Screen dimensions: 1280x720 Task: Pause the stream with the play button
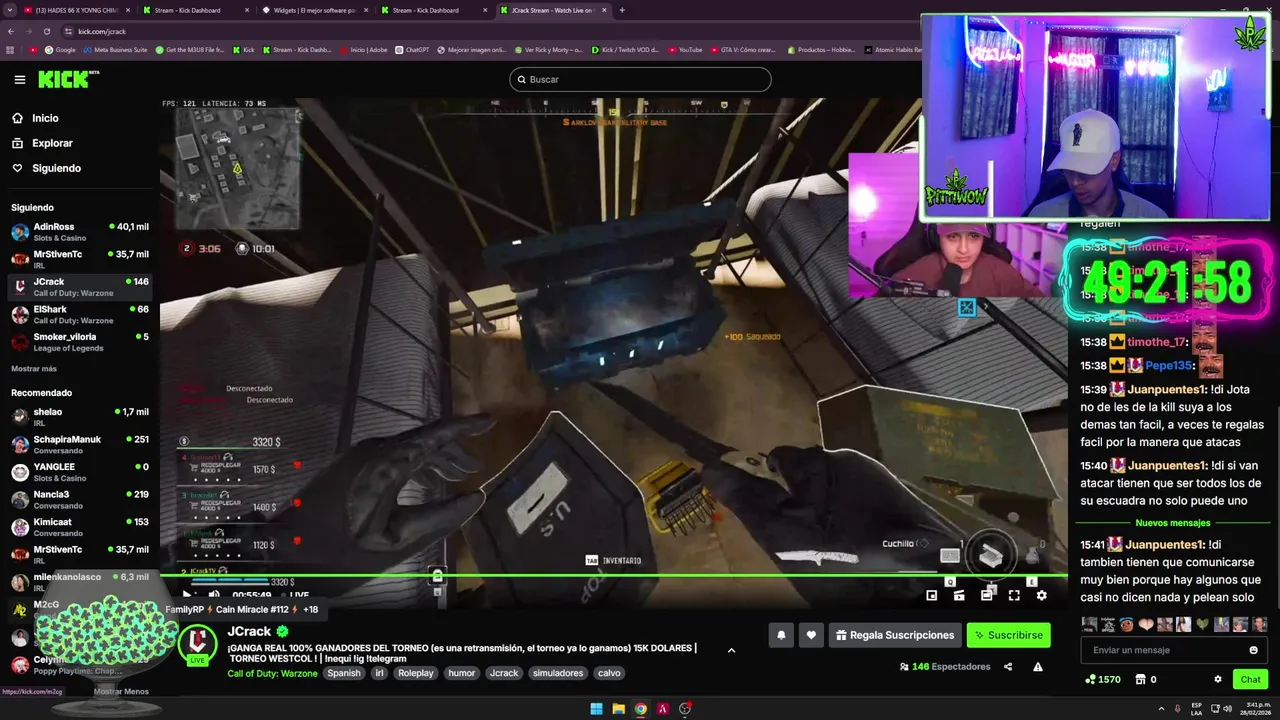pyautogui.click(x=187, y=595)
